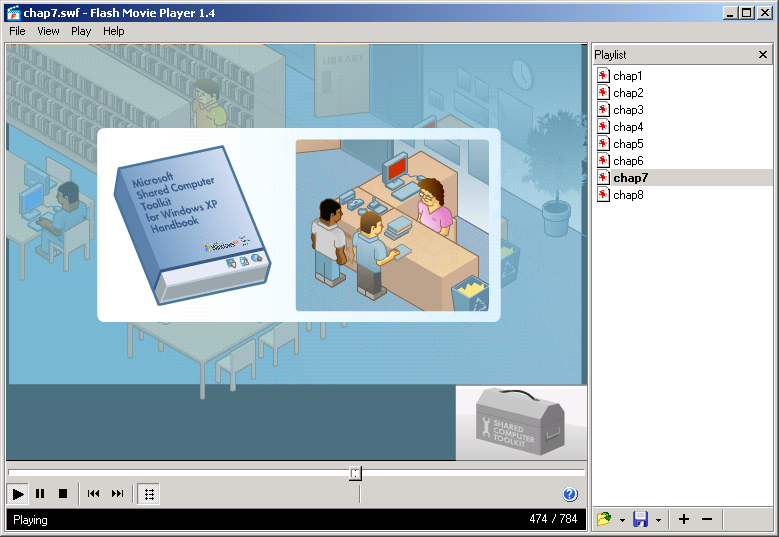Screen dimensions: 779x537
Task: Add an item with the plus button
Action: pos(684,519)
